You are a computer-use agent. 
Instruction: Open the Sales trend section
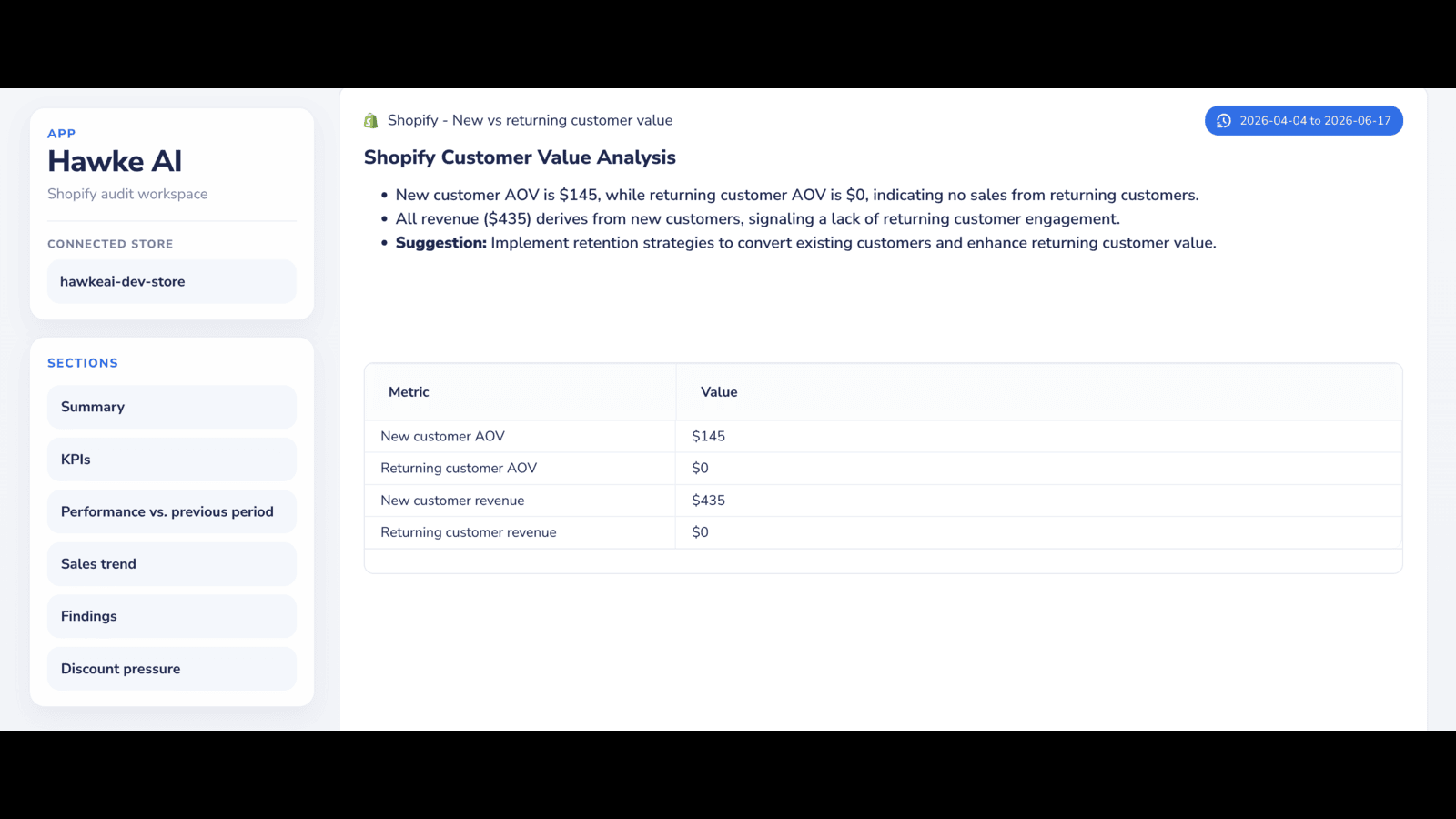pos(172,564)
